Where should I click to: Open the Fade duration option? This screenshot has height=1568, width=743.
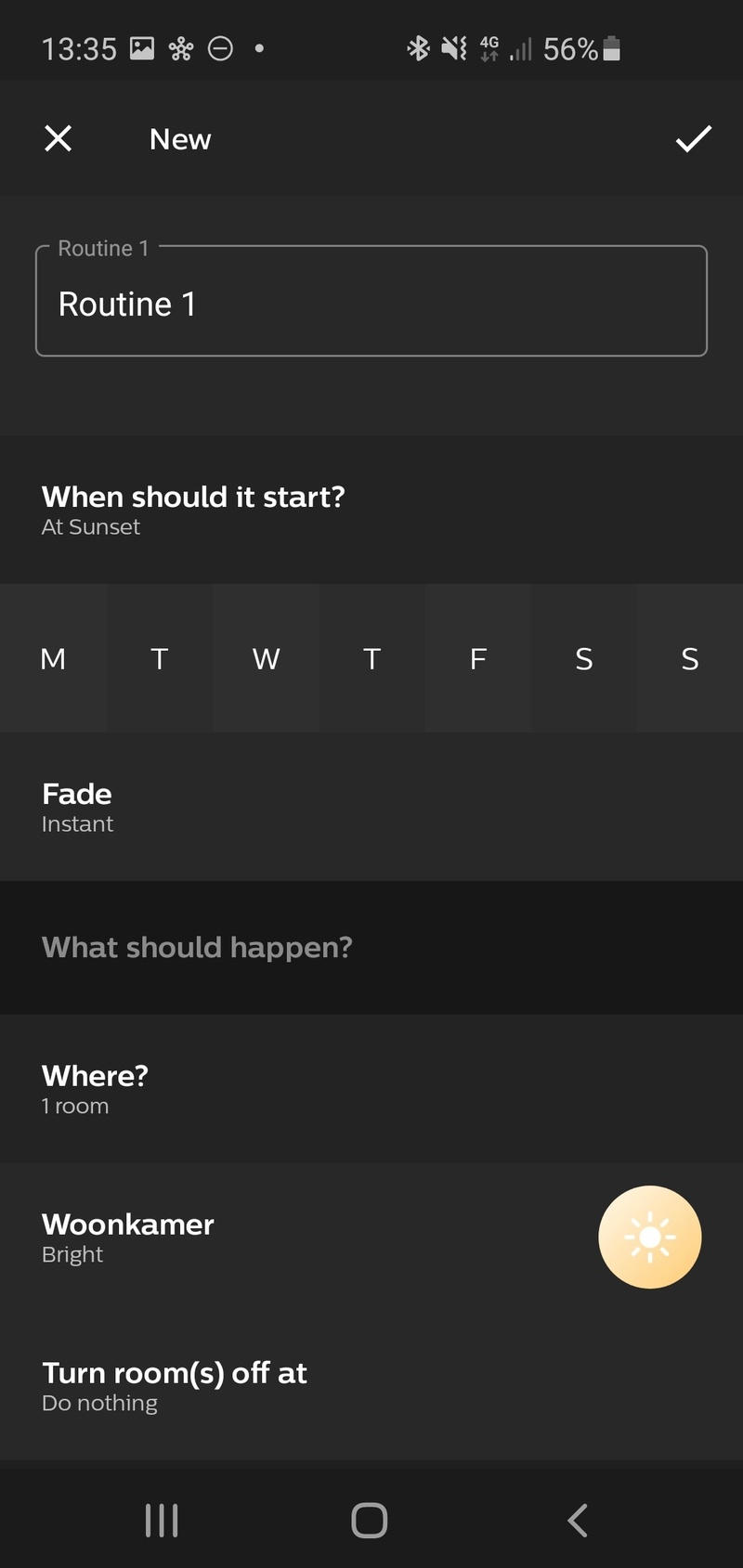click(x=371, y=807)
